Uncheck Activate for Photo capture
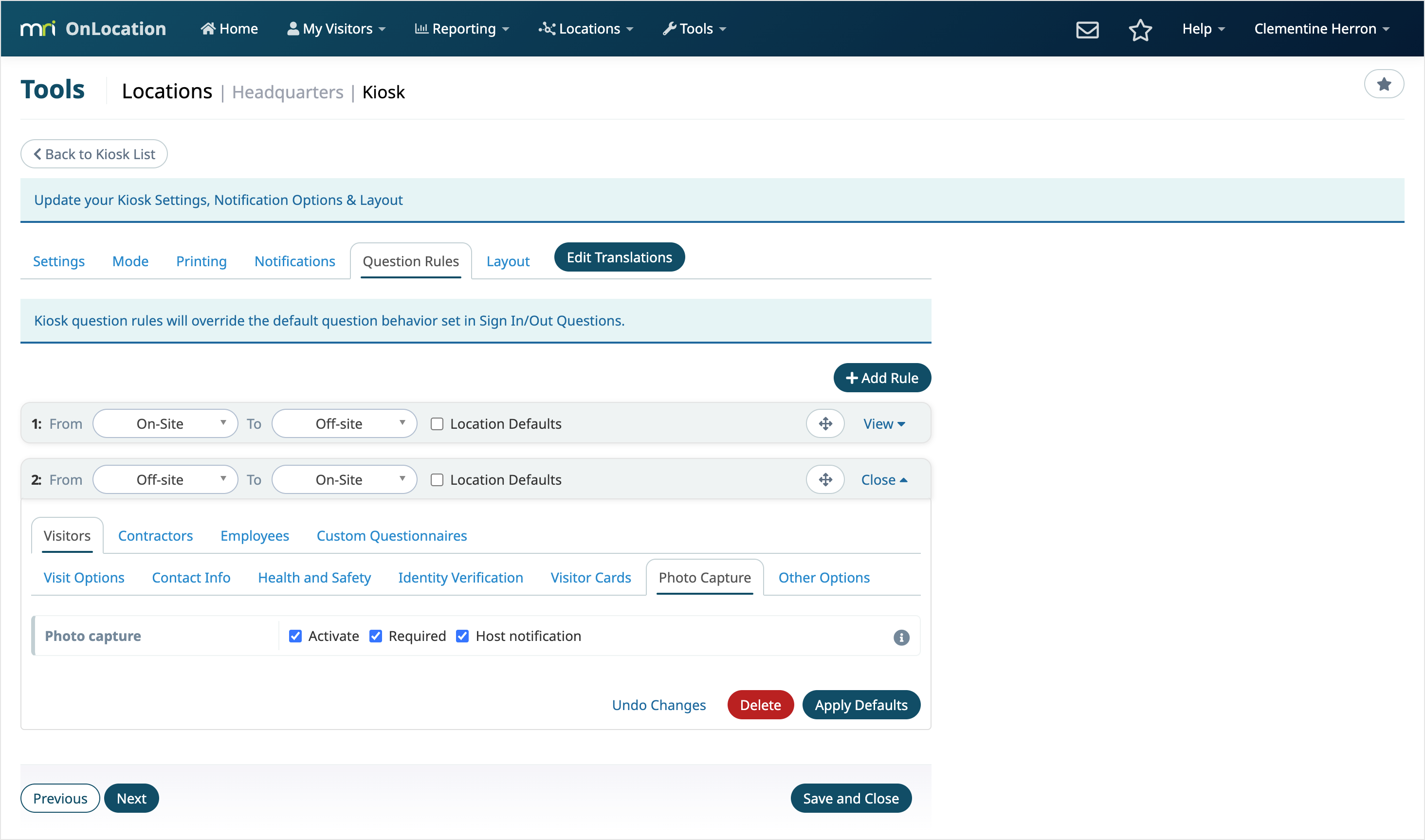This screenshot has width=1425, height=840. click(x=295, y=636)
